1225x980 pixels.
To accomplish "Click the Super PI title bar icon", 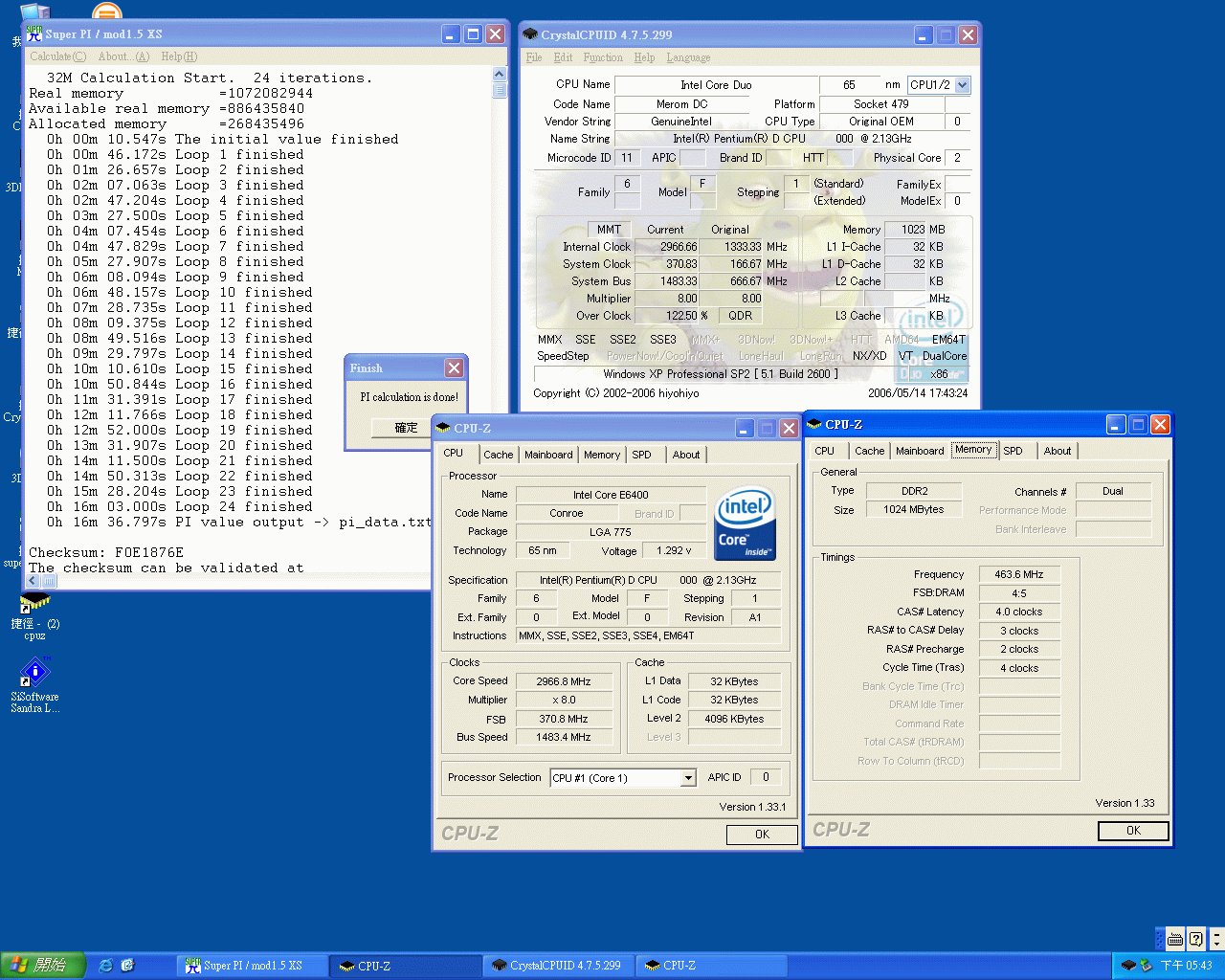I will pyautogui.click(x=34, y=33).
